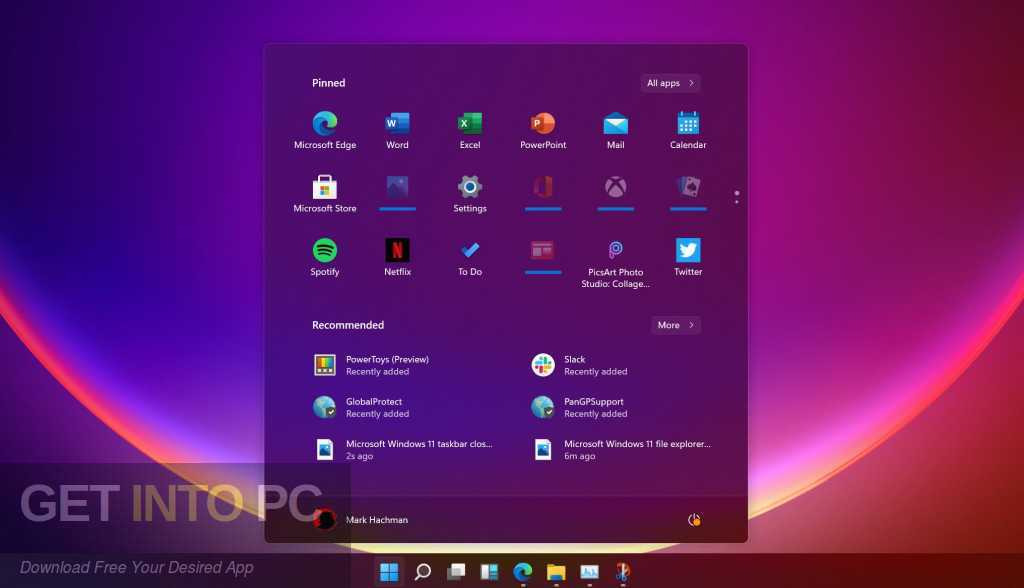Open the Calender pinned app
The image size is (1024, 588).
click(x=688, y=131)
